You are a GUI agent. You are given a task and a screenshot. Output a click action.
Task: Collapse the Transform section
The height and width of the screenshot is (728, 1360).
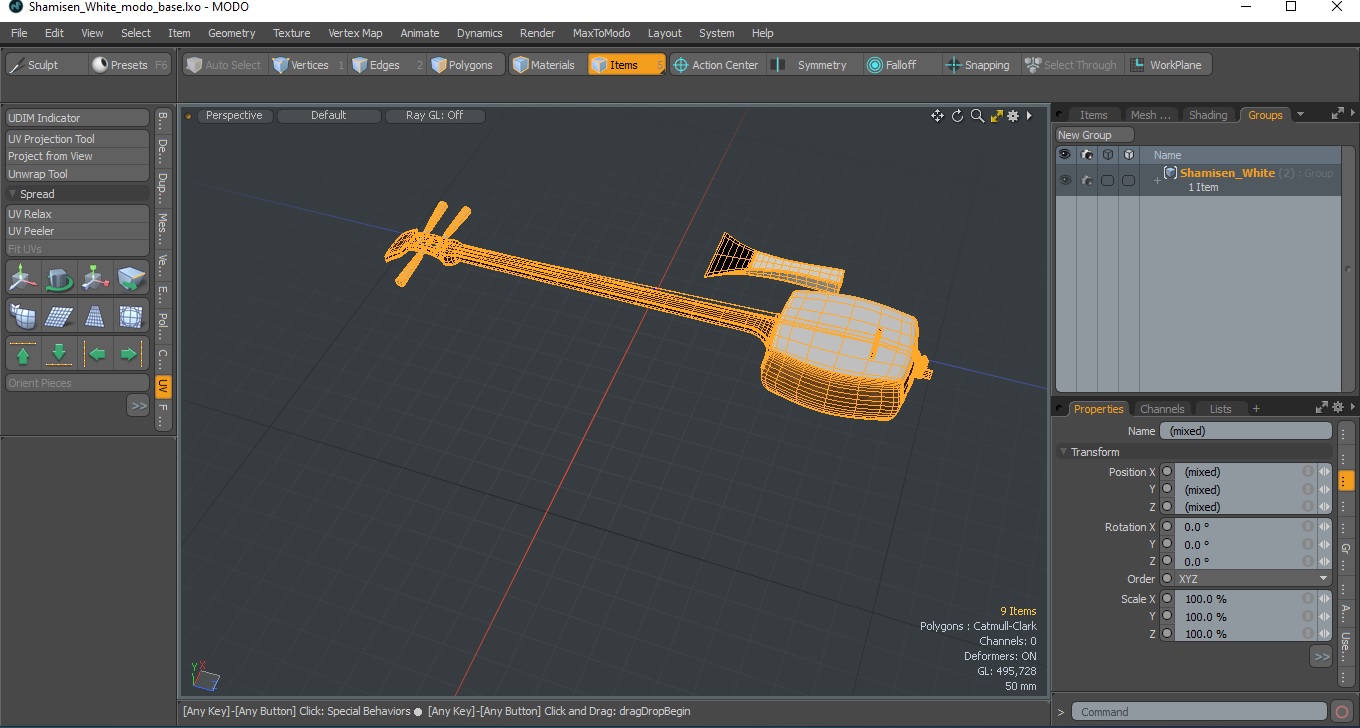(1064, 452)
